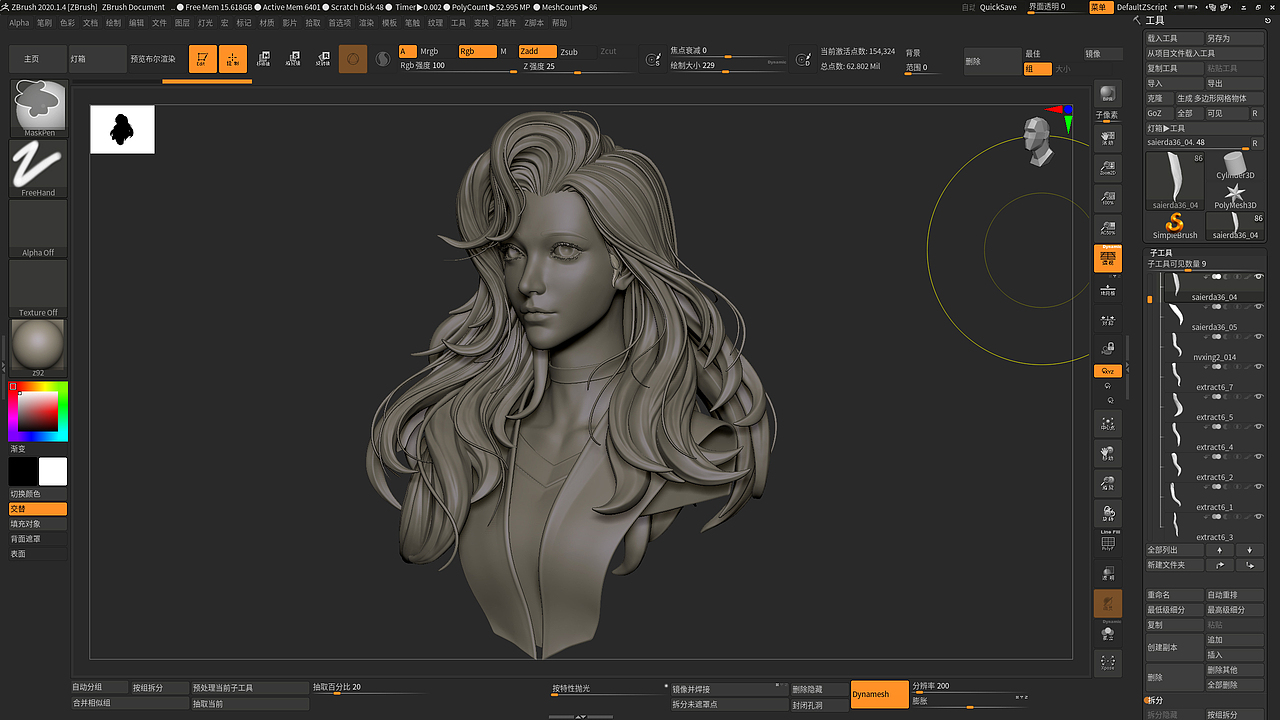Adjust the 绘制大小 draw size slider

click(x=727, y=66)
